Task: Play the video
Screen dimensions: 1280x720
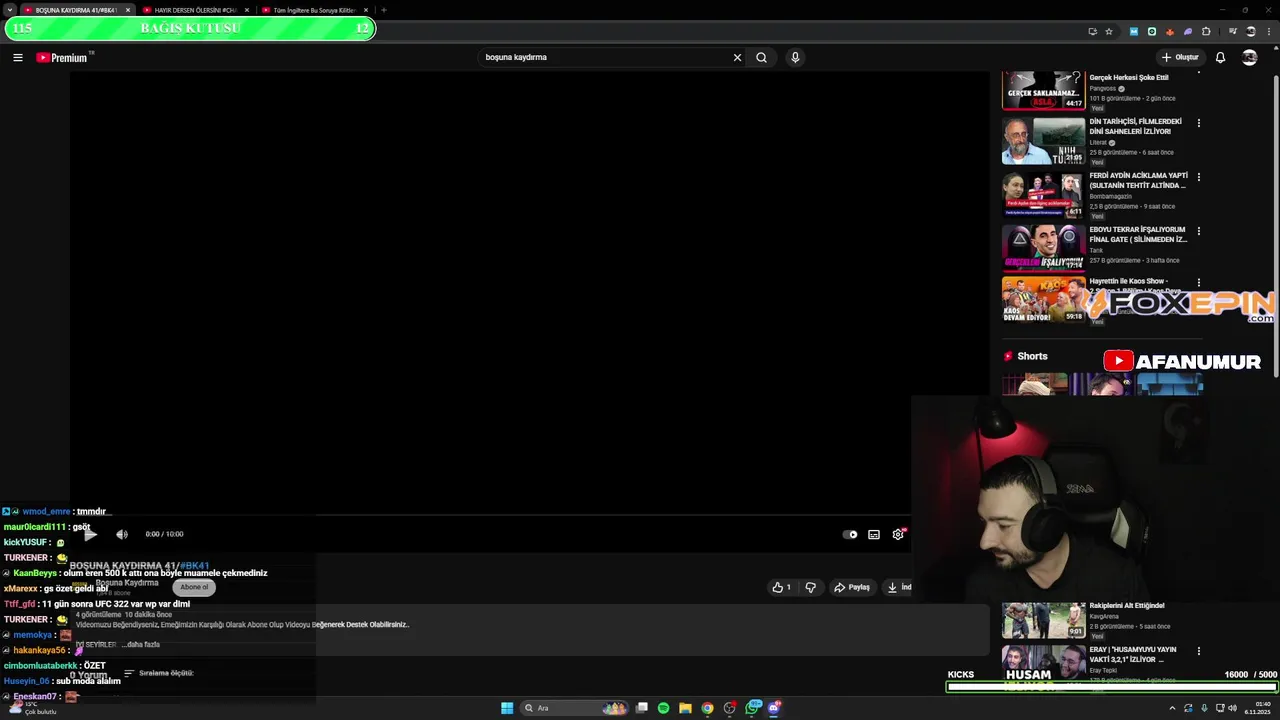Action: click(x=90, y=534)
